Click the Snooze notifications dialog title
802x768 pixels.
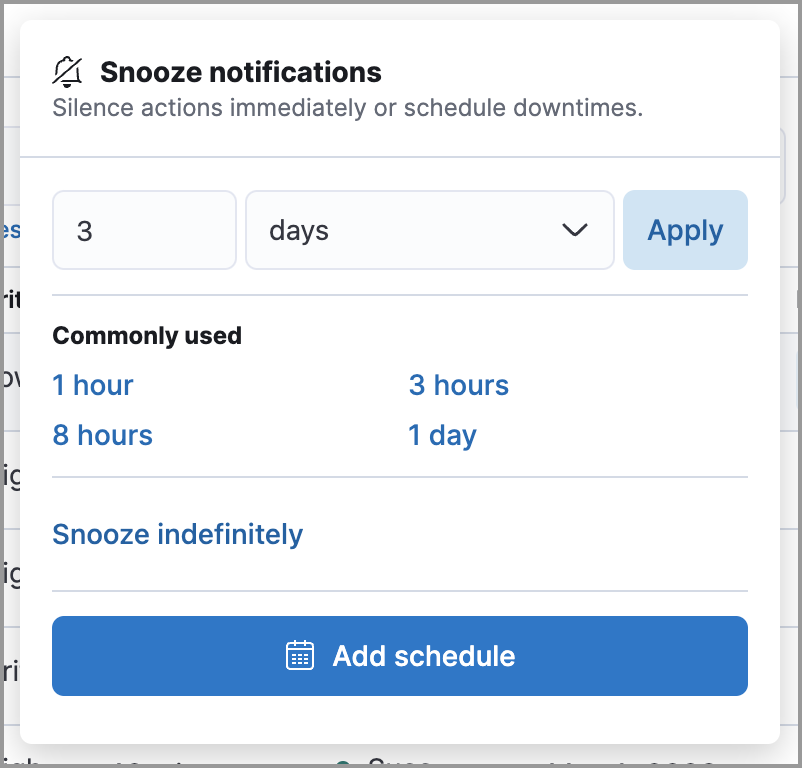[240, 71]
